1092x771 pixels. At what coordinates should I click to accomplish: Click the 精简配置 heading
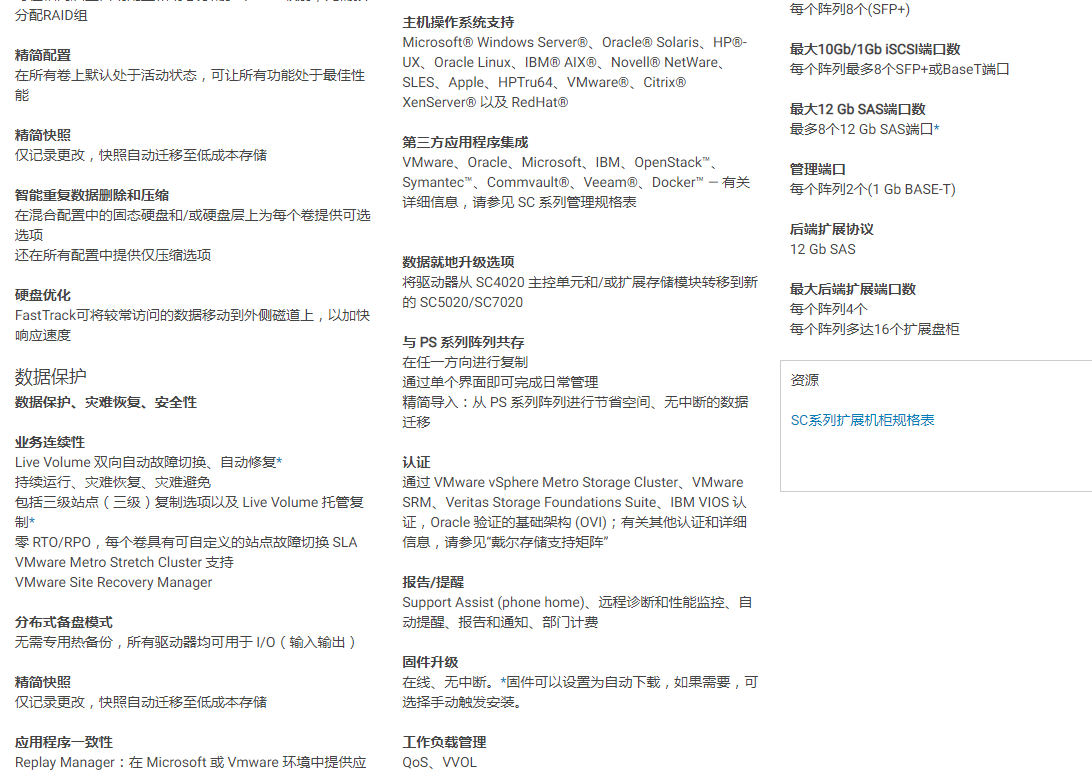(42, 55)
